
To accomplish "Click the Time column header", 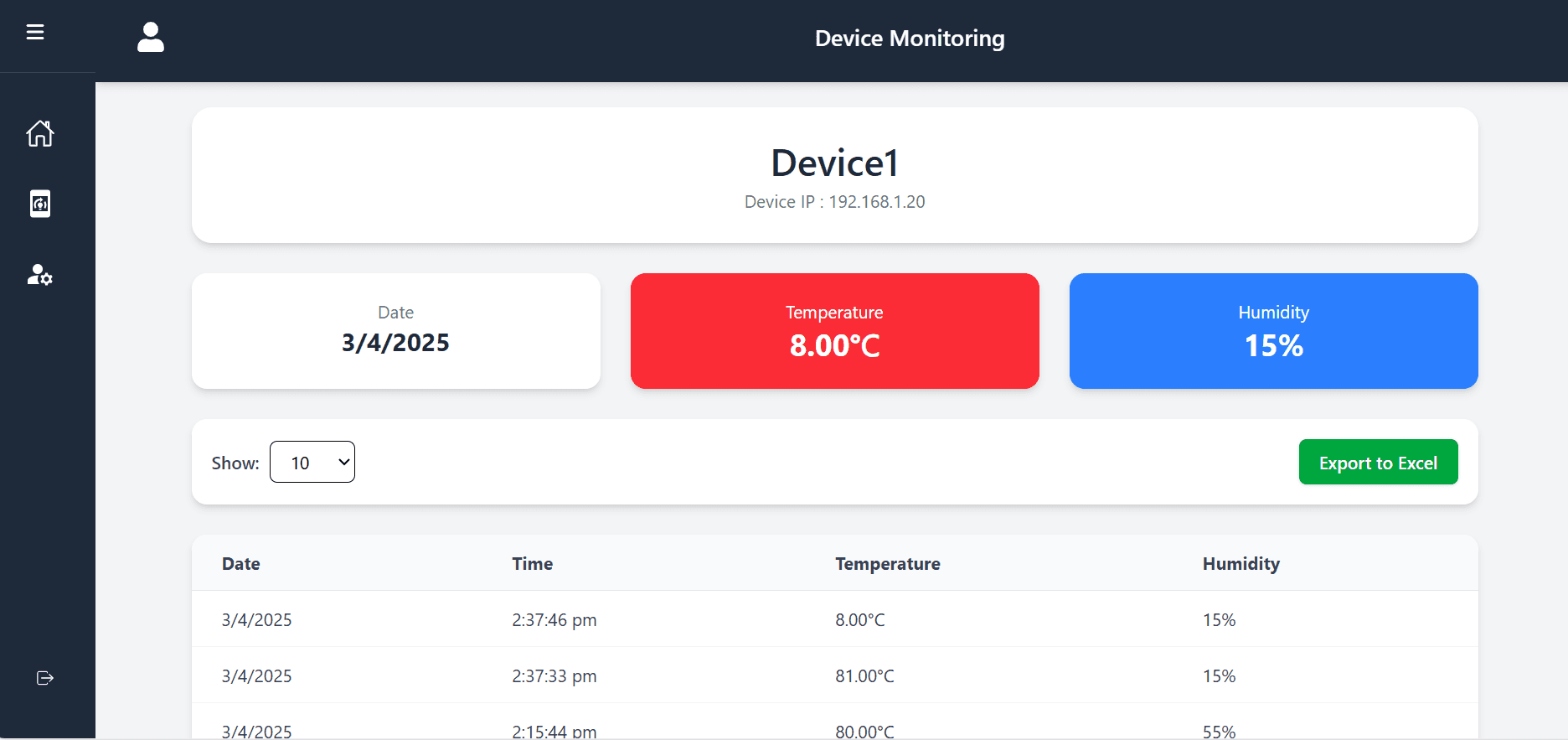I will 533,564.
